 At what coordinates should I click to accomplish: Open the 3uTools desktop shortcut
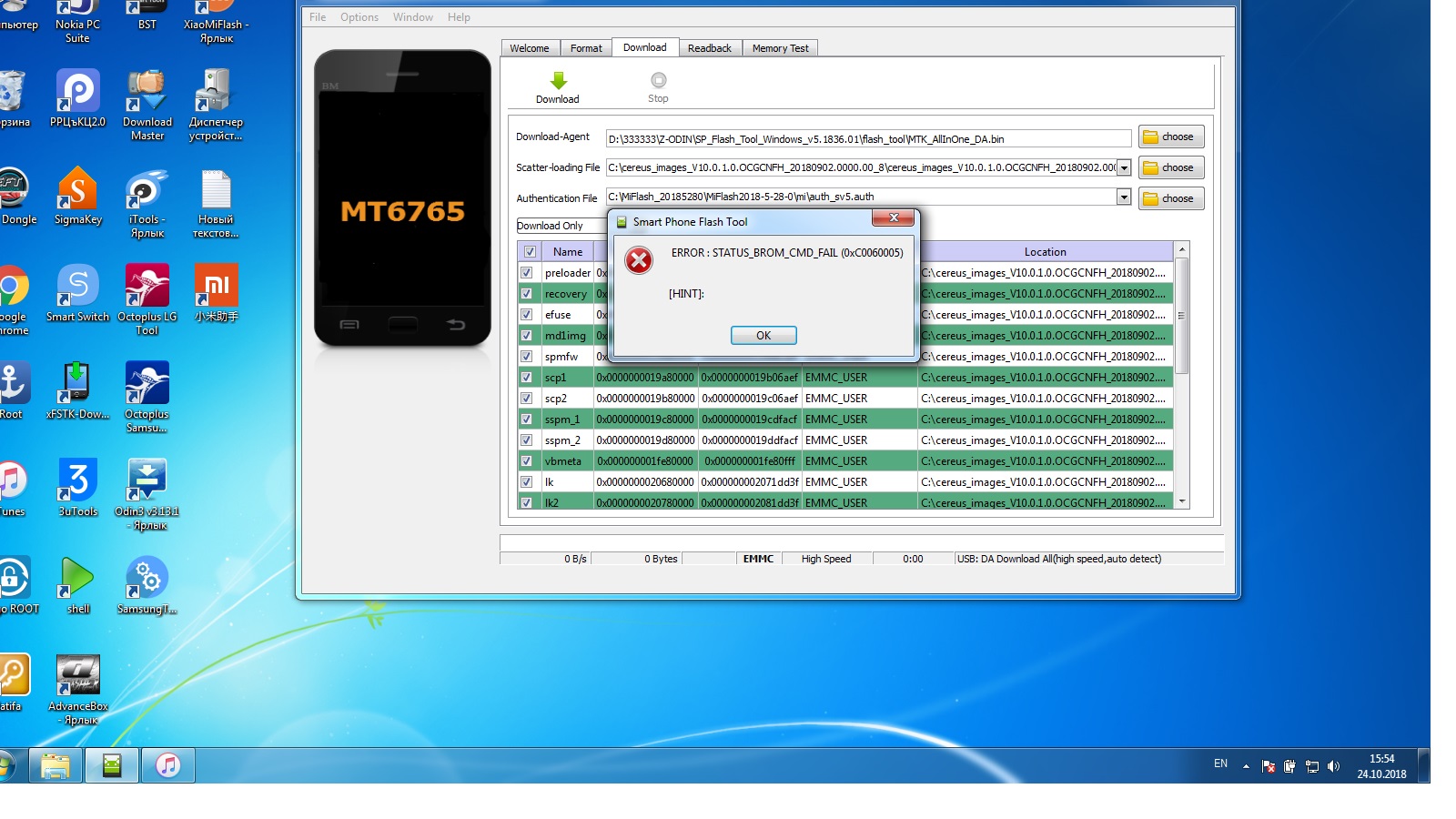77,480
